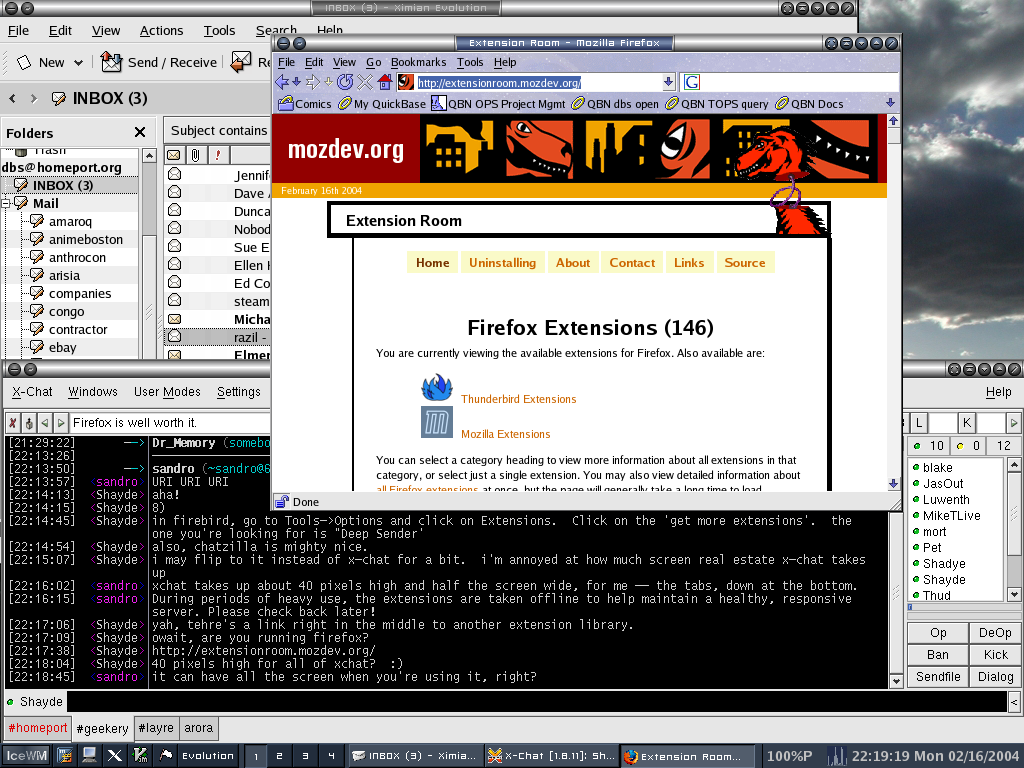Close X-Chat tab with the red X

(12, 423)
